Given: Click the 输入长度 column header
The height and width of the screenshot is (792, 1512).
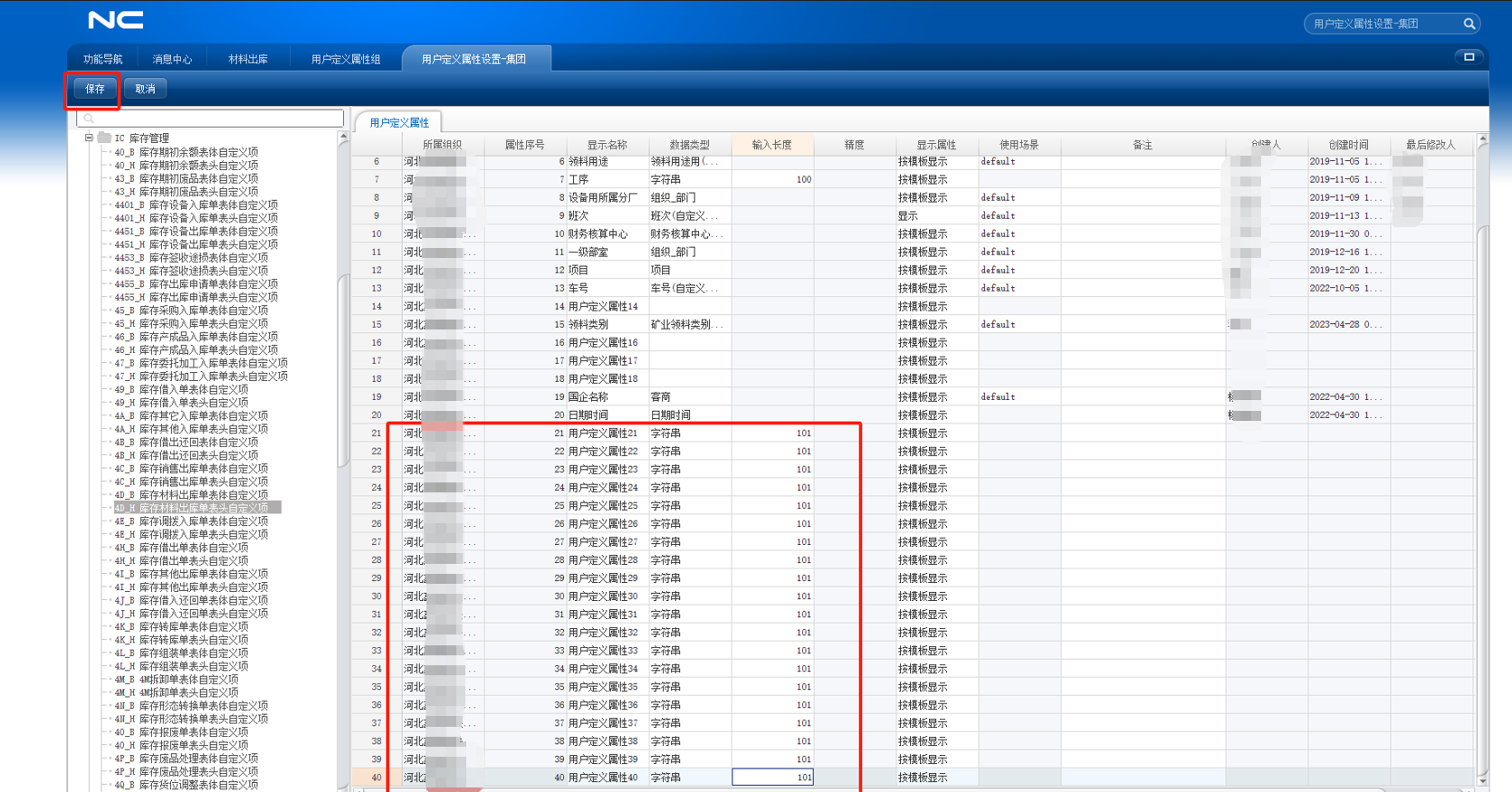Looking at the screenshot, I should click(x=772, y=145).
